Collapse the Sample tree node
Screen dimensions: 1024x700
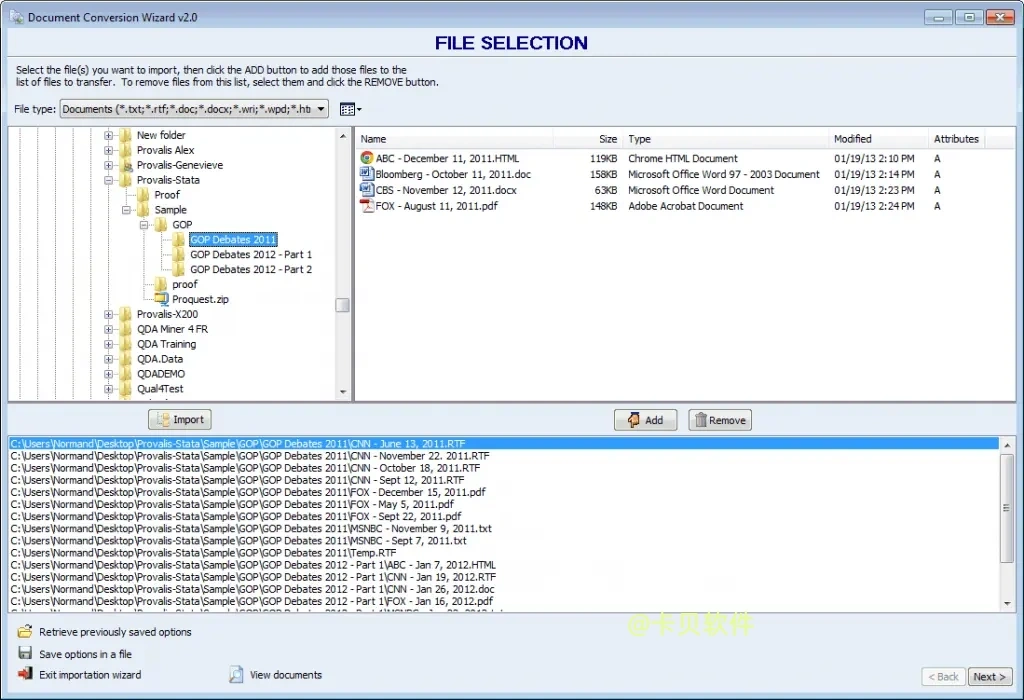point(126,210)
